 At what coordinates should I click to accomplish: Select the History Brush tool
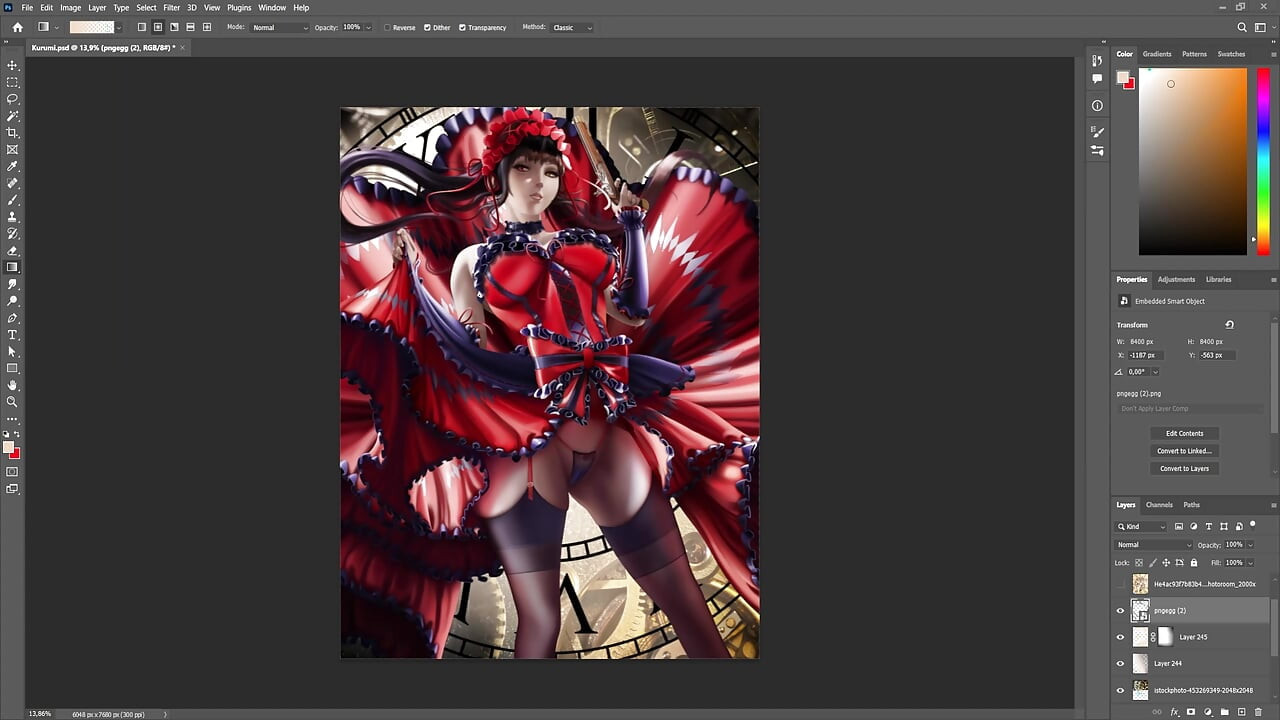[x=12, y=234]
